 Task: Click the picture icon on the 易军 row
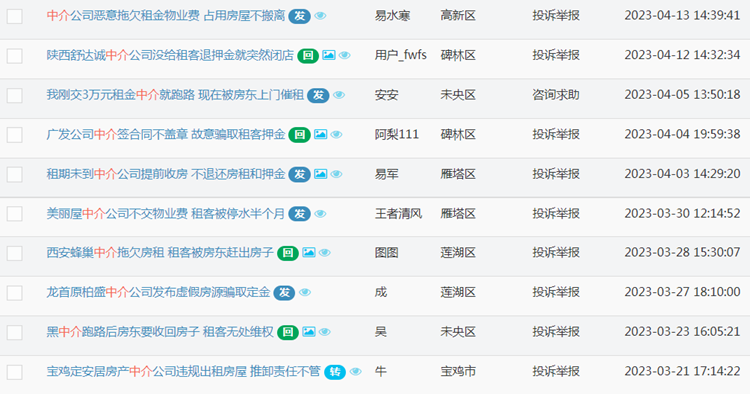click(320, 174)
